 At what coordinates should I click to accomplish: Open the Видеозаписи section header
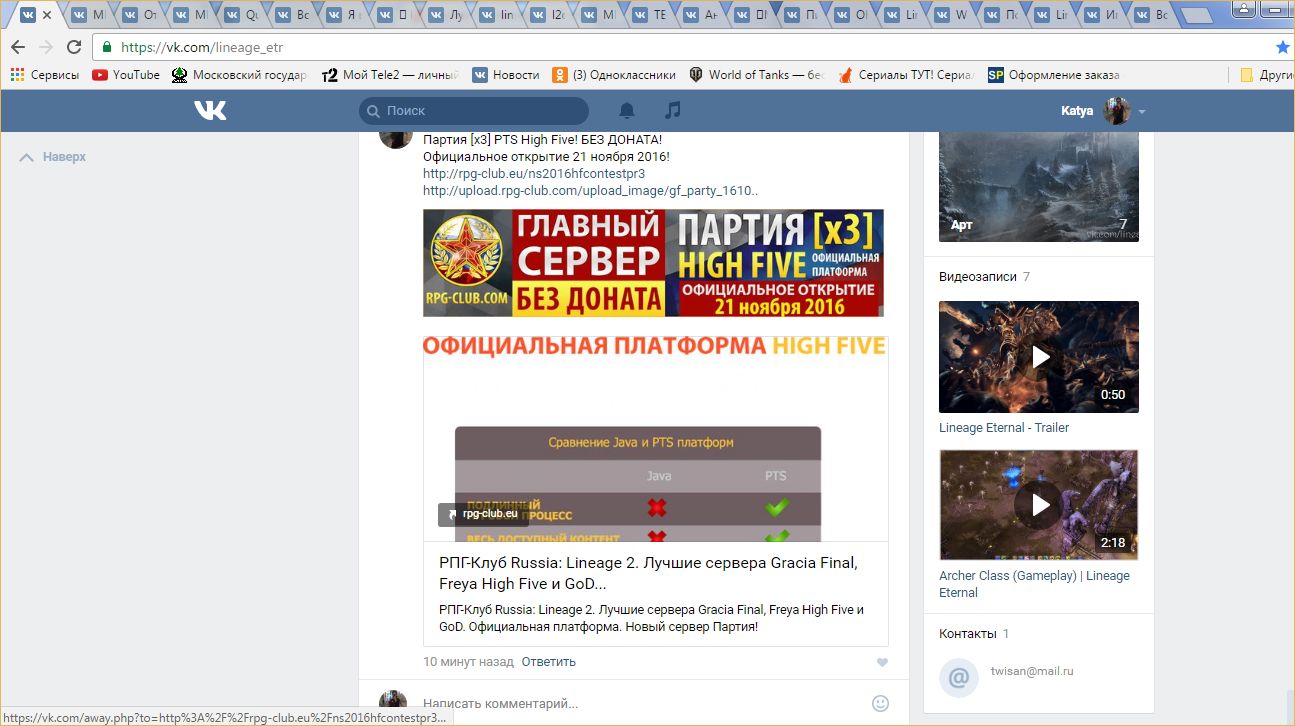pos(977,276)
